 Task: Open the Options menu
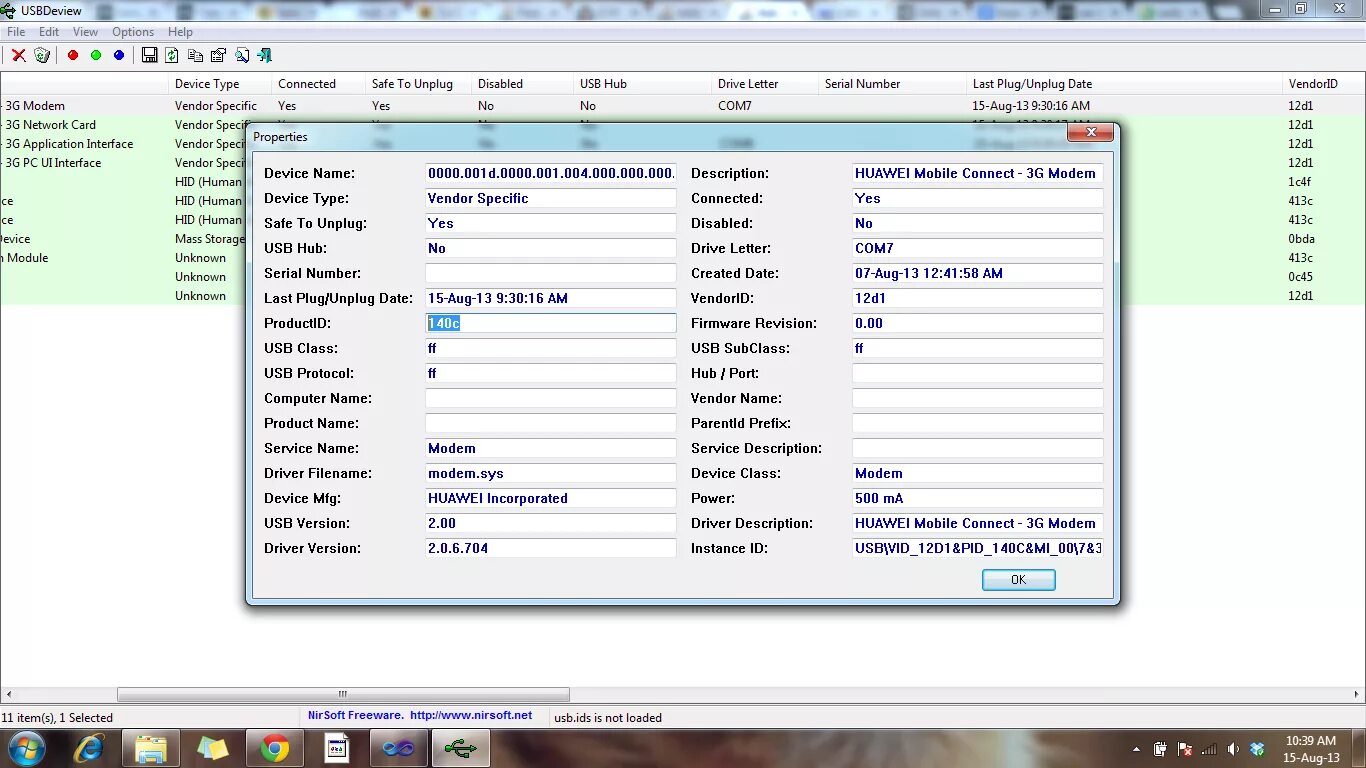pos(133,32)
